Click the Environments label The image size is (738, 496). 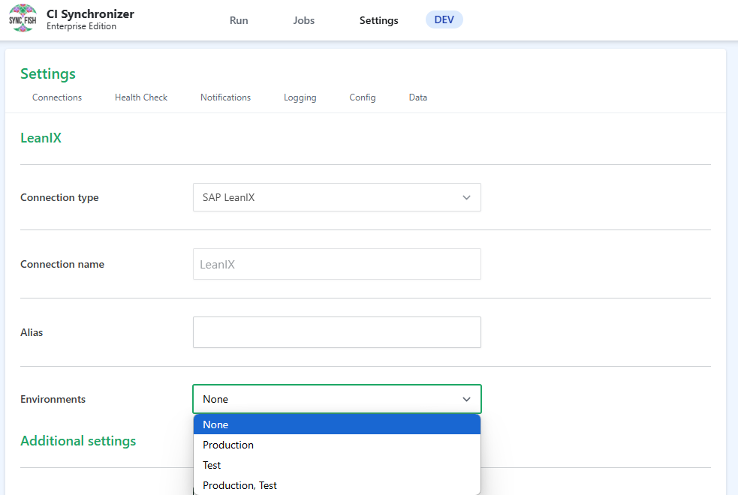(x=53, y=399)
